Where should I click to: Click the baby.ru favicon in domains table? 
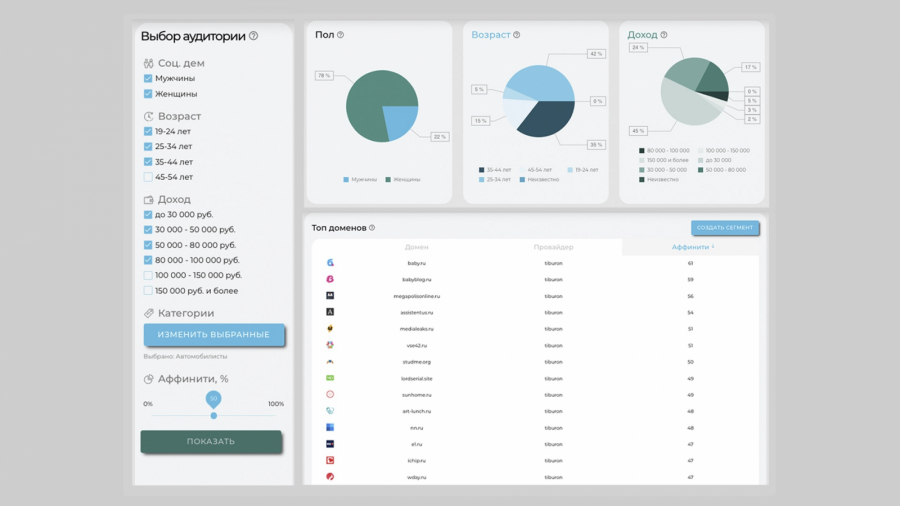pos(330,263)
